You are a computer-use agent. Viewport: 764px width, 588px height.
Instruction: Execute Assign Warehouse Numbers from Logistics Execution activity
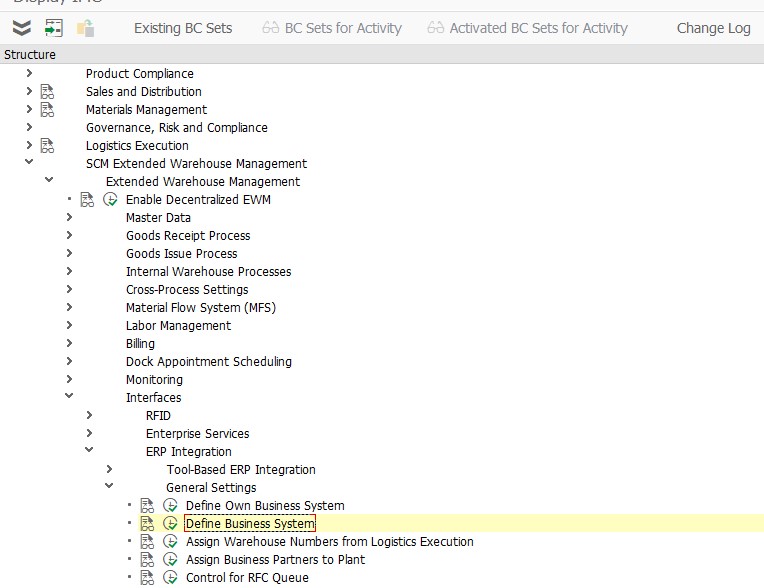[x=170, y=542]
